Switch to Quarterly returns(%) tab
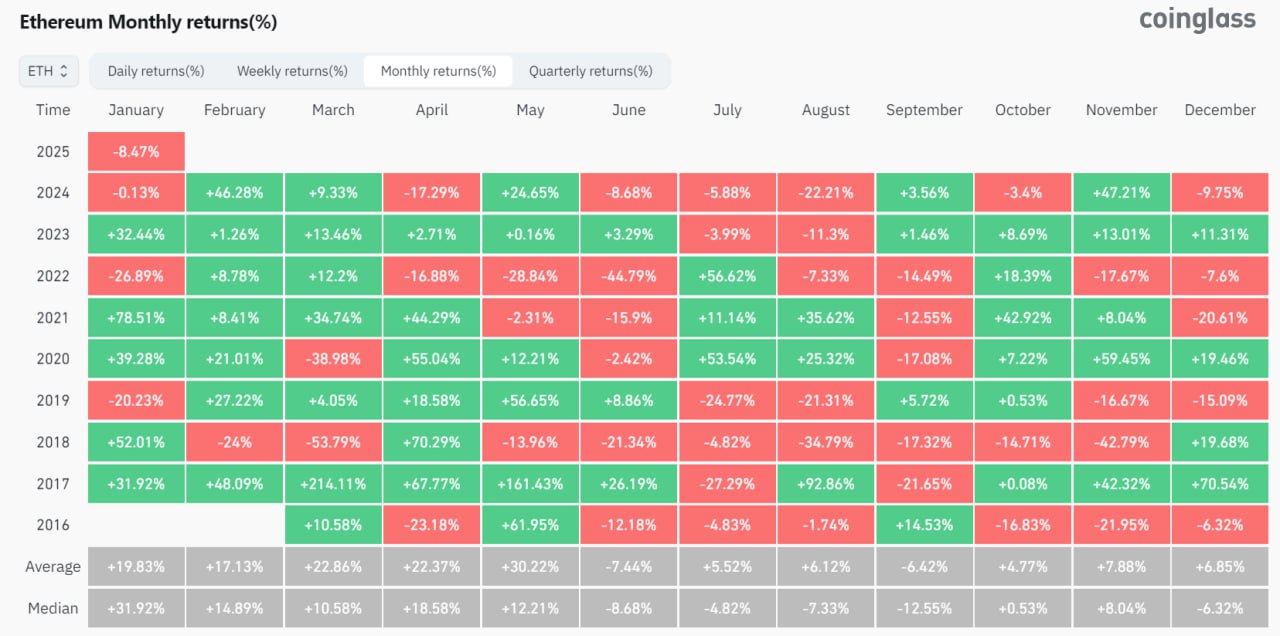The height and width of the screenshot is (636, 1280). 590,71
